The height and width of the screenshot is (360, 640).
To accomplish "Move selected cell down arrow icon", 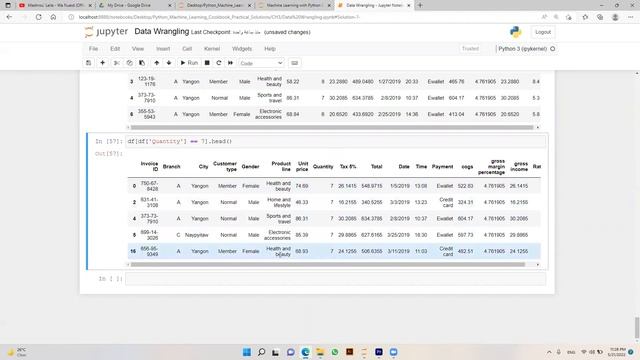I will tap(169, 63).
